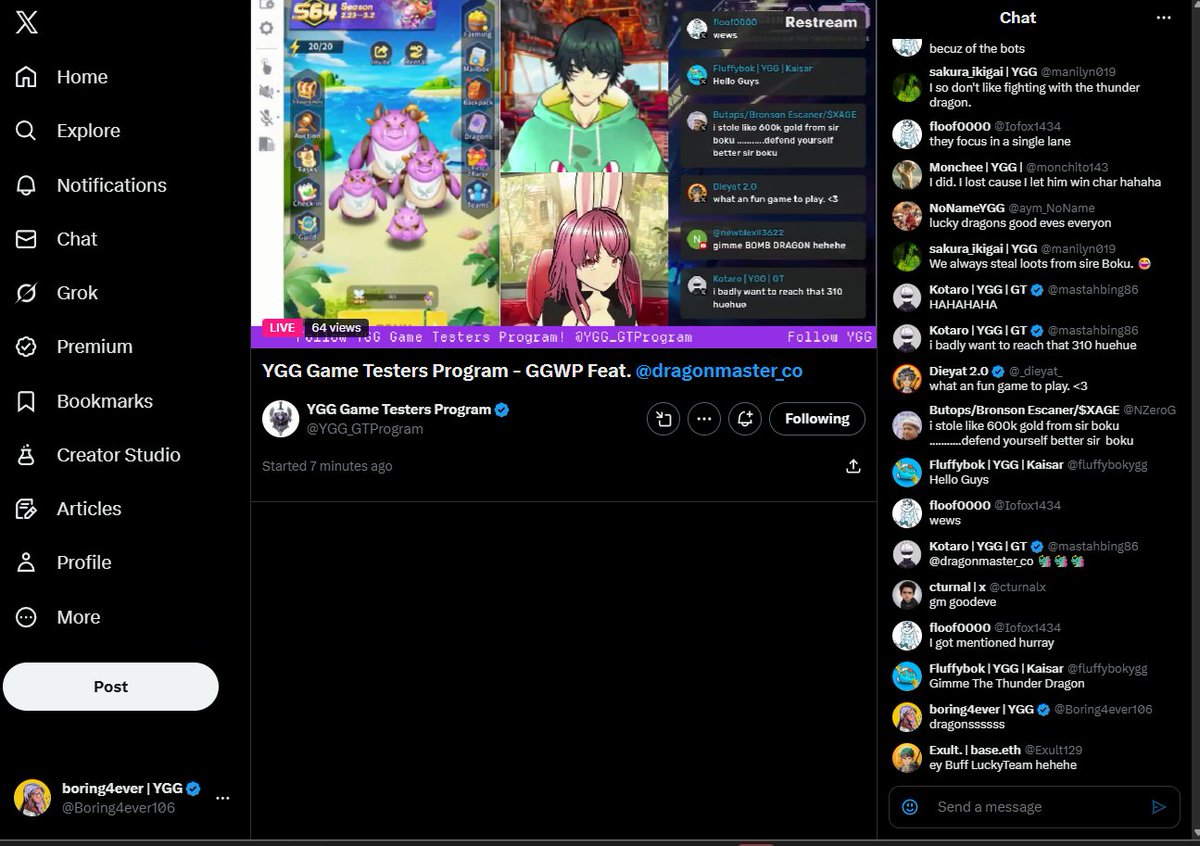Click the share broadcast icon
The height and width of the screenshot is (846, 1200).
(853, 466)
